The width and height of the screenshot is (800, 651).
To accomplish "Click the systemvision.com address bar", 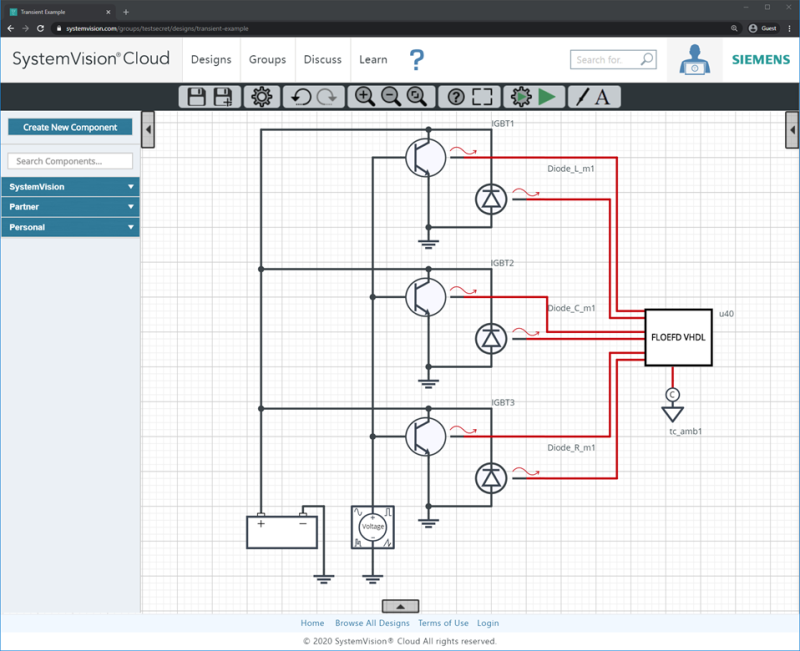I will click(388, 29).
